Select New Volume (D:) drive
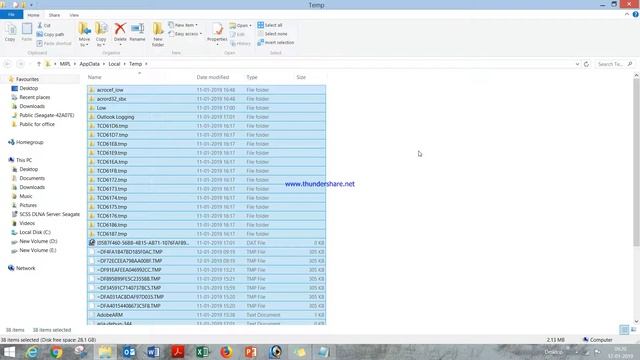Viewport: 640px width, 360px height. point(38,241)
